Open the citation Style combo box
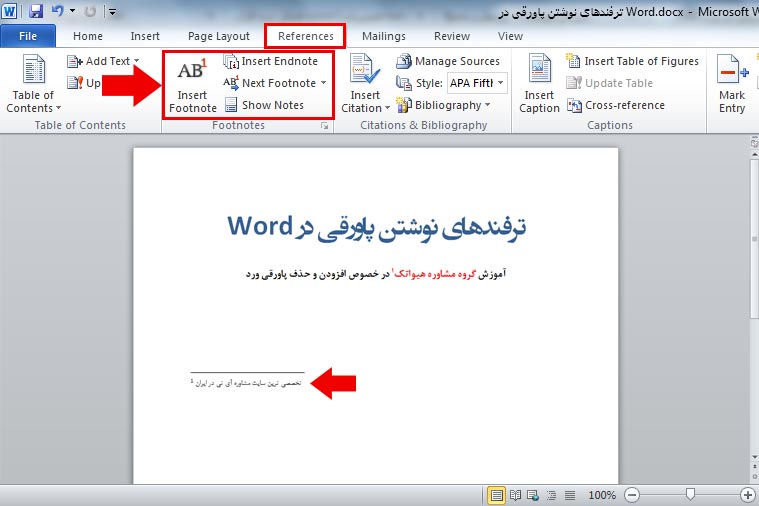Viewport: 759px width, 506px height. tap(477, 83)
